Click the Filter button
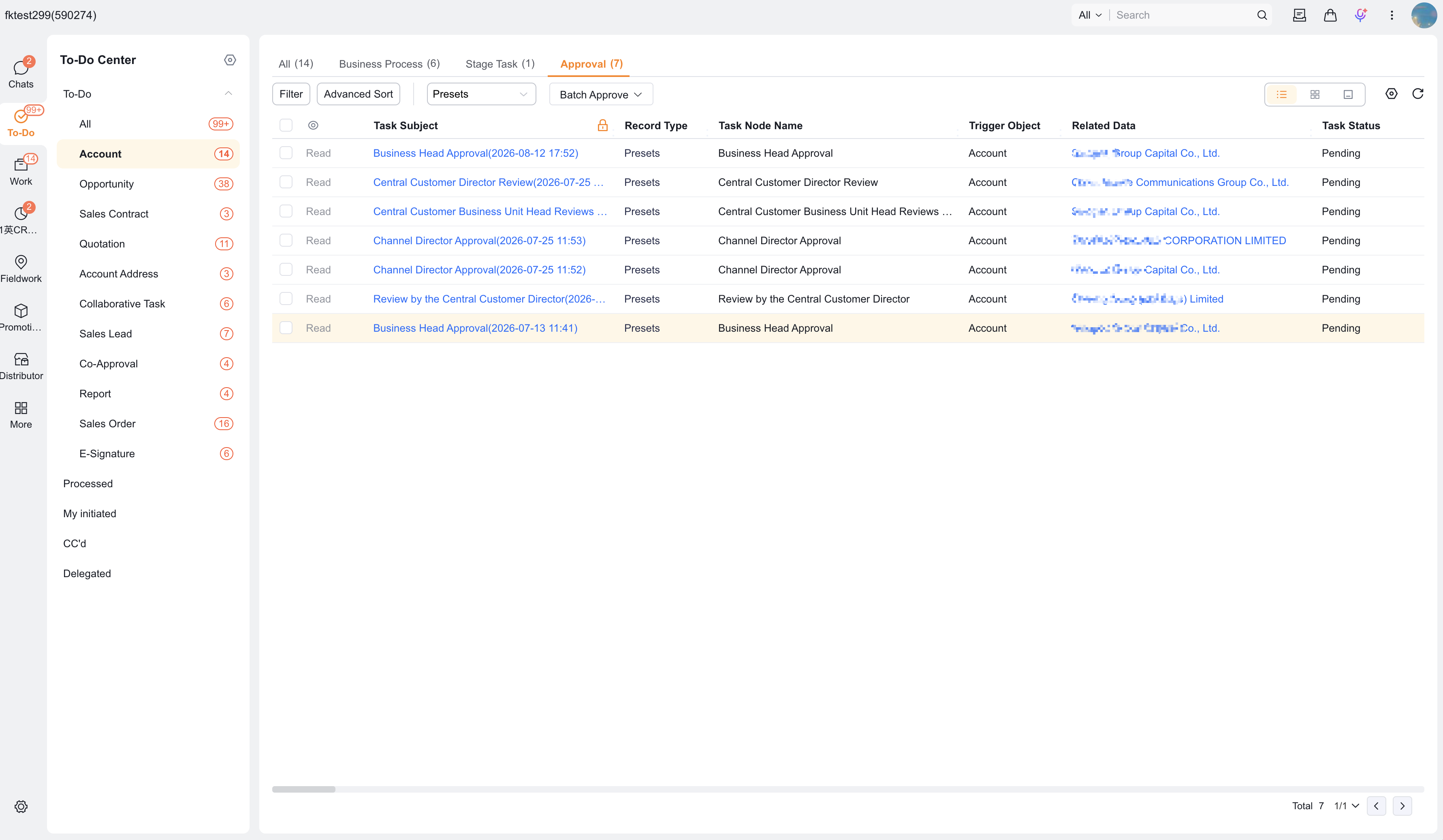The width and height of the screenshot is (1443, 840). tap(291, 94)
